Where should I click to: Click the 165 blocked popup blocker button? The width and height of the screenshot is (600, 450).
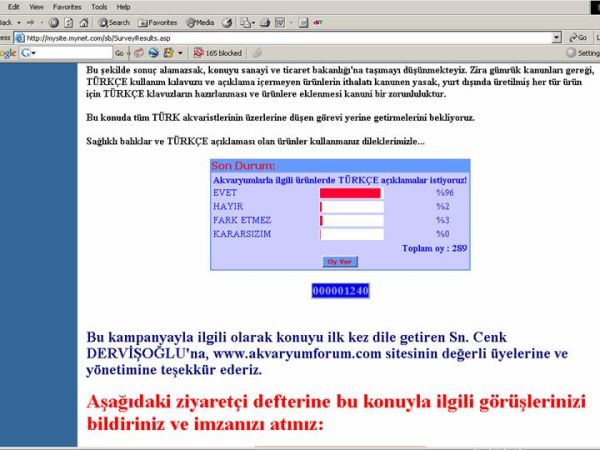coord(217,53)
